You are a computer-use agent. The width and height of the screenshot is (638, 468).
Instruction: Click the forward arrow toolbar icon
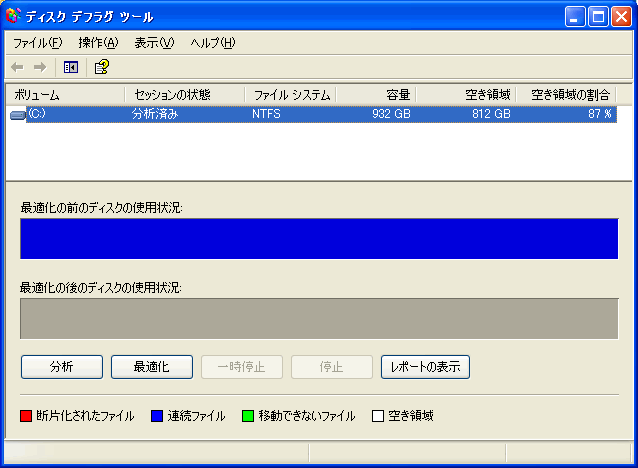(40, 67)
